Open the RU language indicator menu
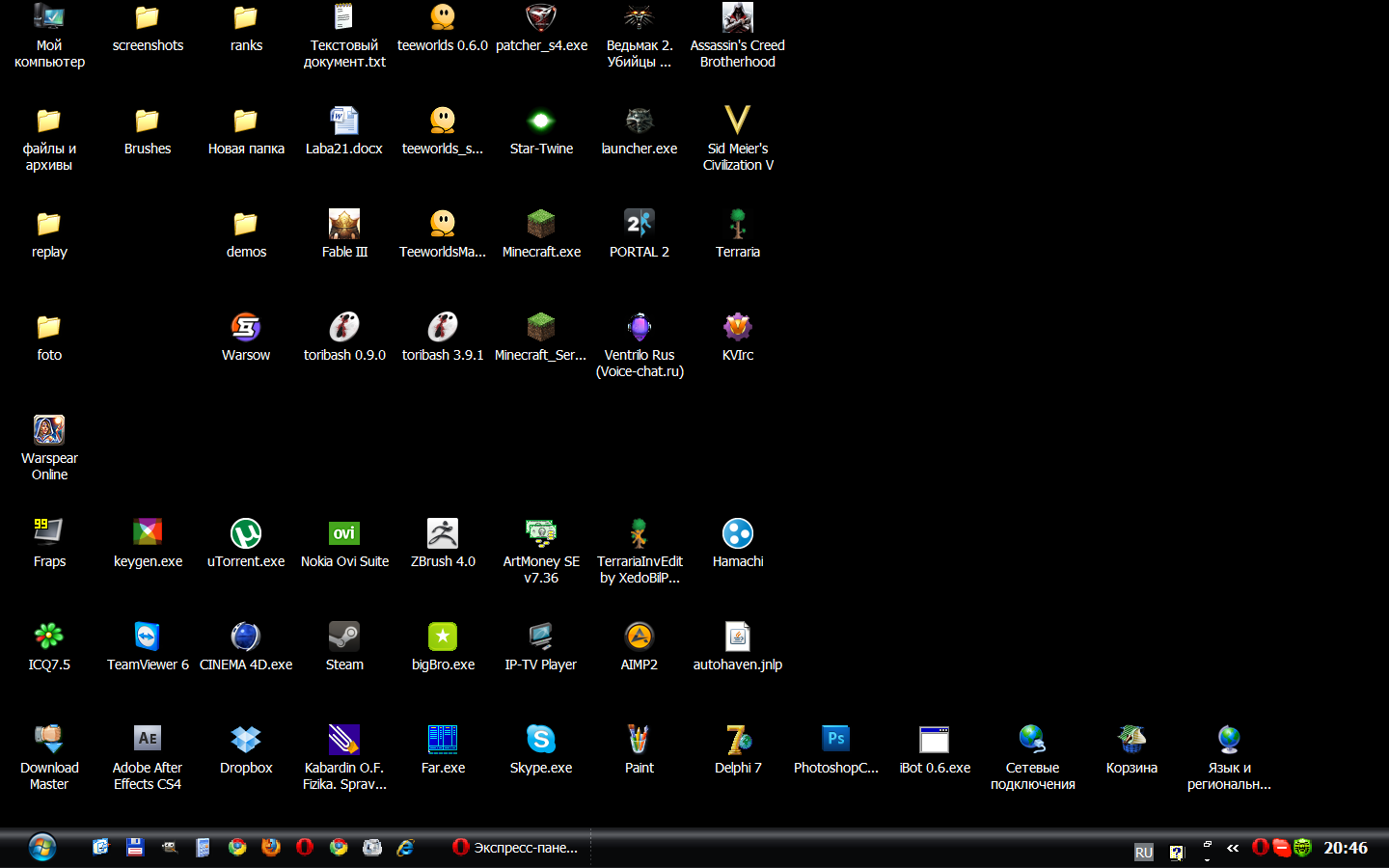The image size is (1389, 868). pyautogui.click(x=1144, y=853)
